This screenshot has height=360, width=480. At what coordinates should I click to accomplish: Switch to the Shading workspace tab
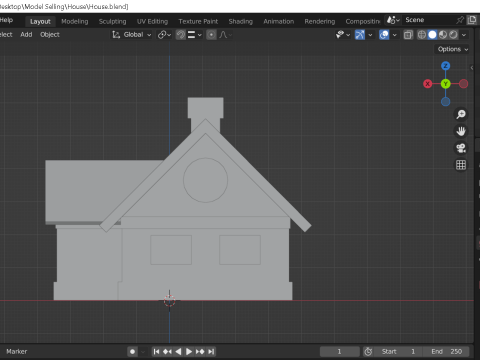[241, 21]
